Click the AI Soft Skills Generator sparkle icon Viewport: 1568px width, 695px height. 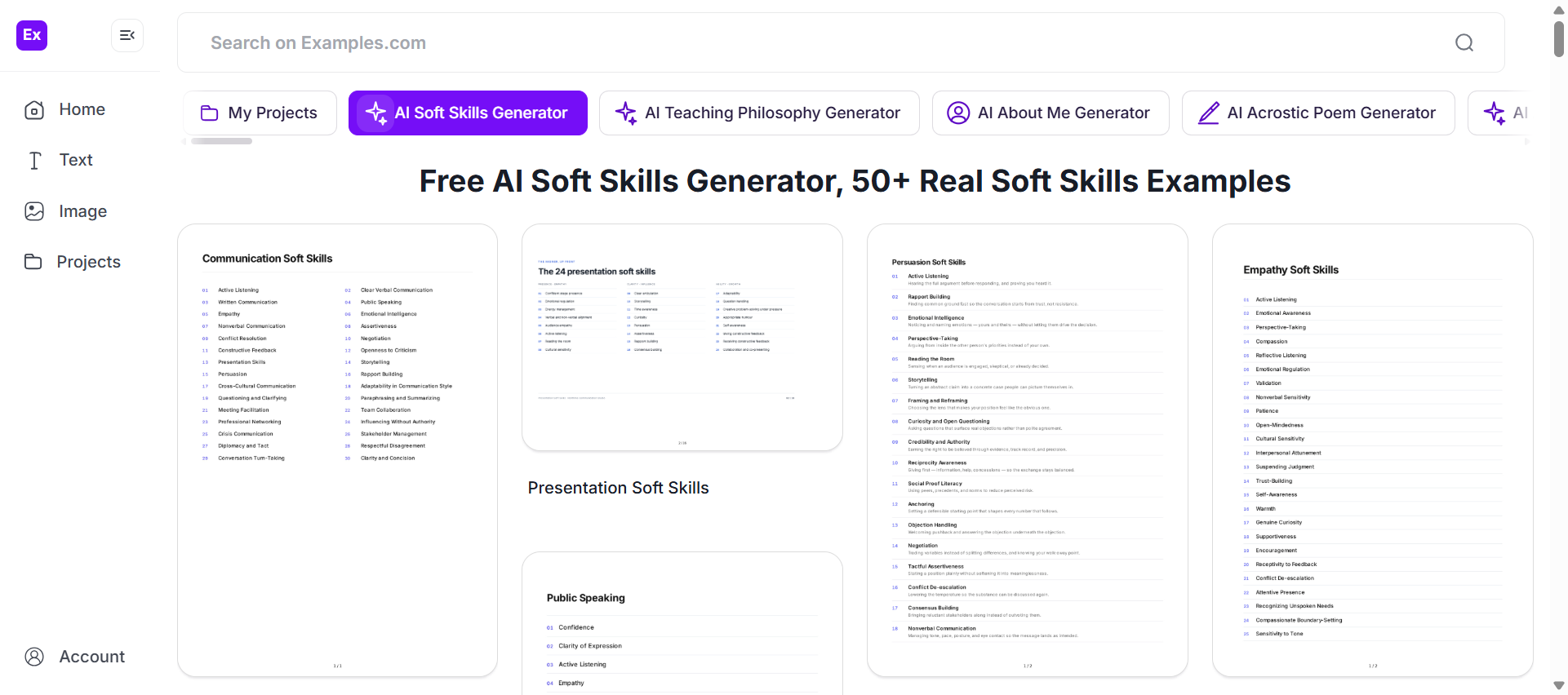pos(376,113)
